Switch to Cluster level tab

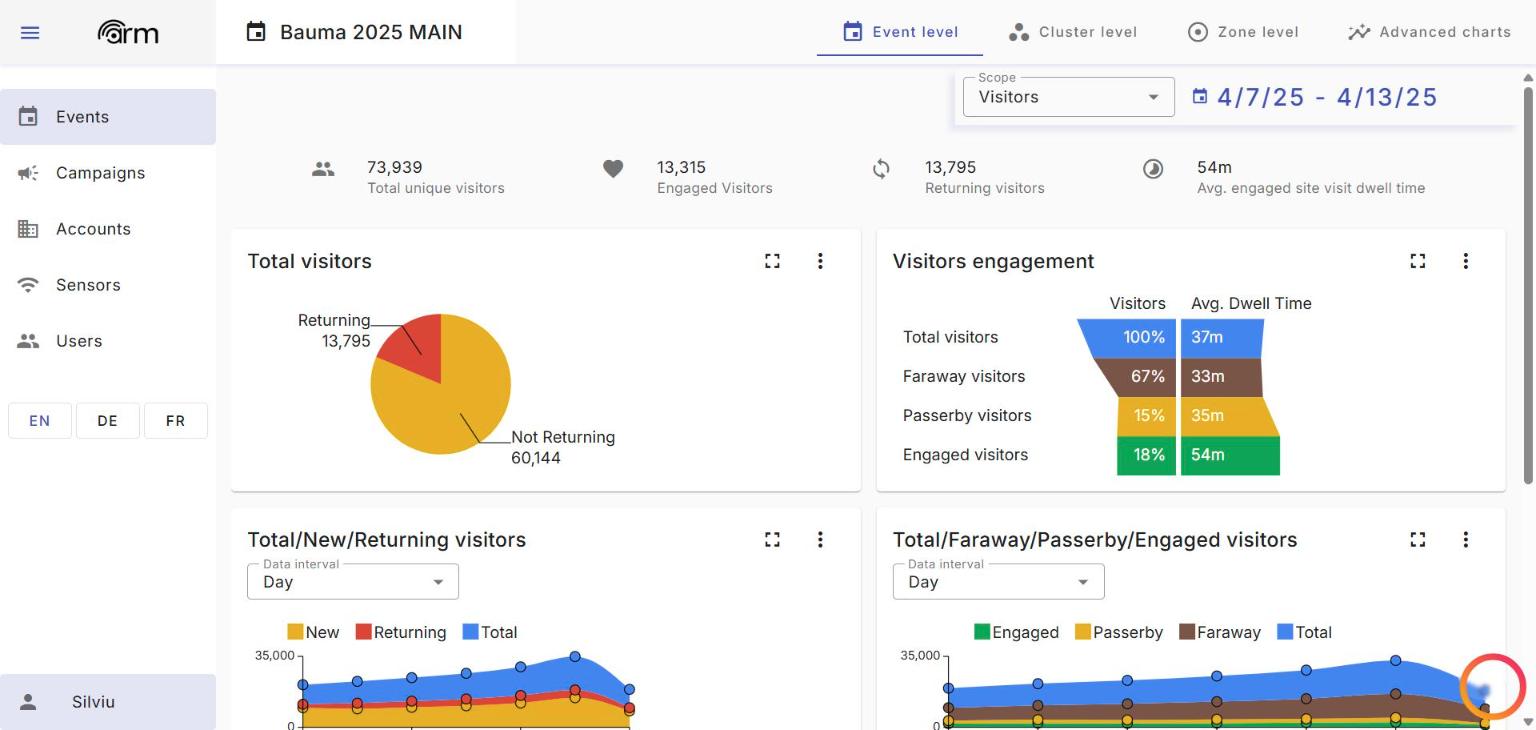coord(1072,32)
